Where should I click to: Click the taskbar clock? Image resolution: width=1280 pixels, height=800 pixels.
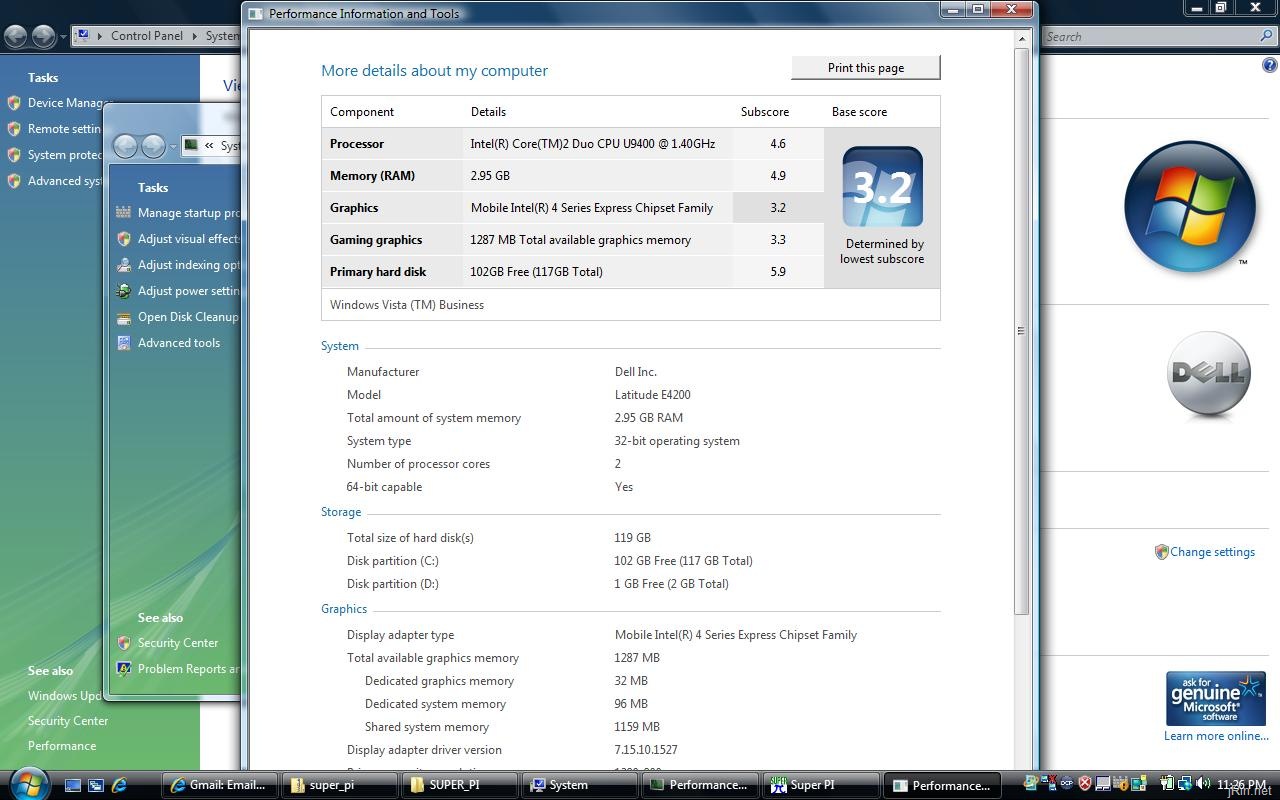pyautogui.click(x=1243, y=785)
